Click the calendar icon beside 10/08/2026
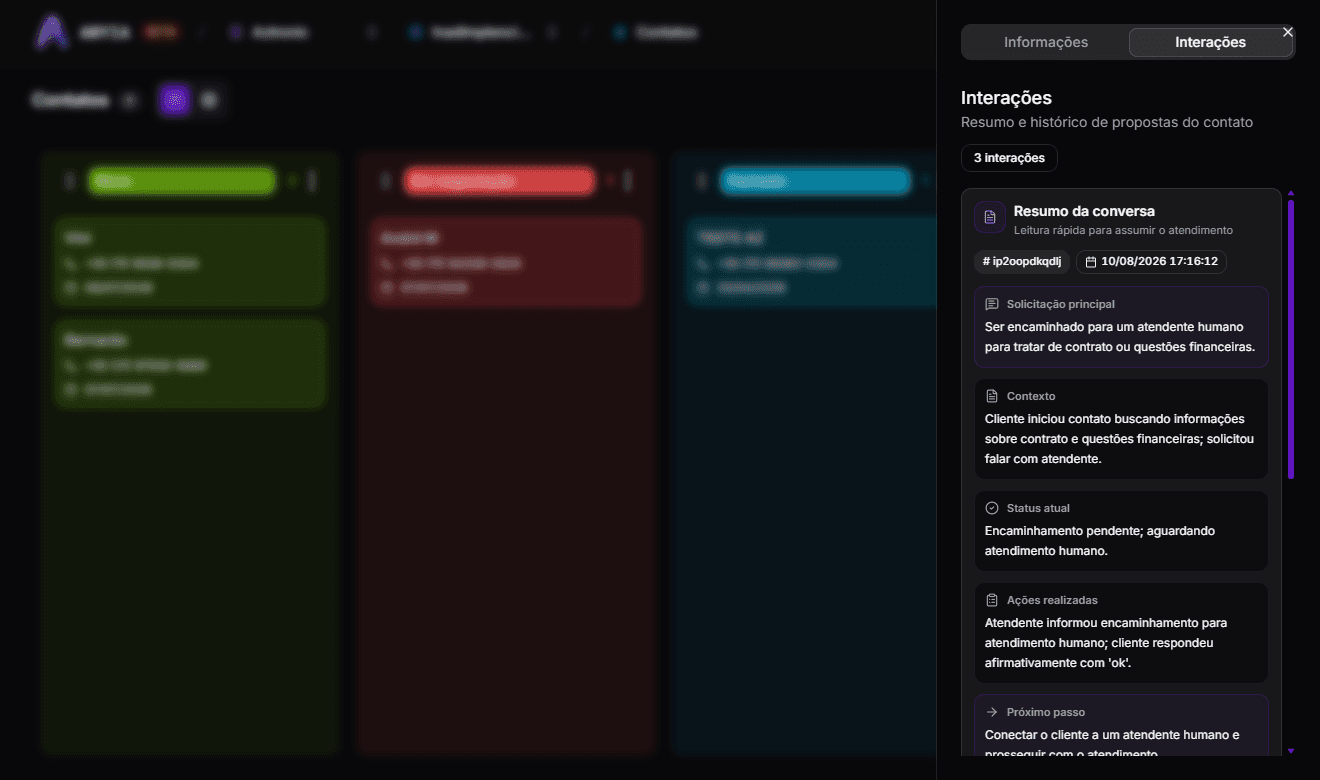 [x=1091, y=262]
